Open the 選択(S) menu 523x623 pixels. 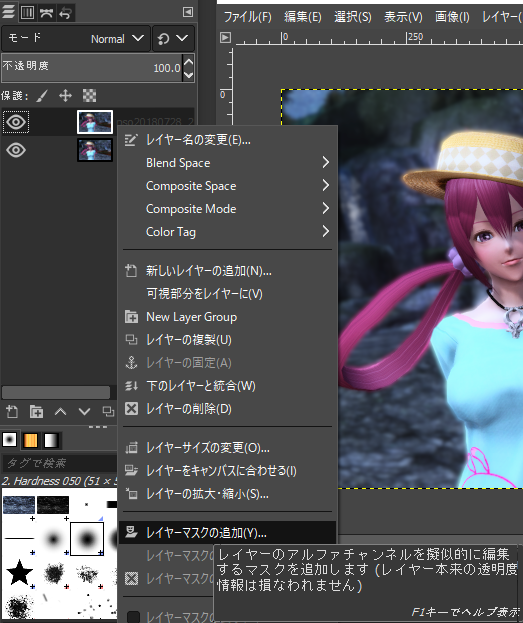pos(353,17)
